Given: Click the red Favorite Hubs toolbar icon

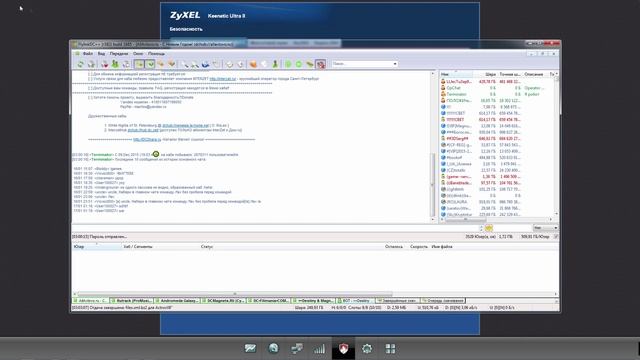Looking at the screenshot, I should click(x=104, y=64).
